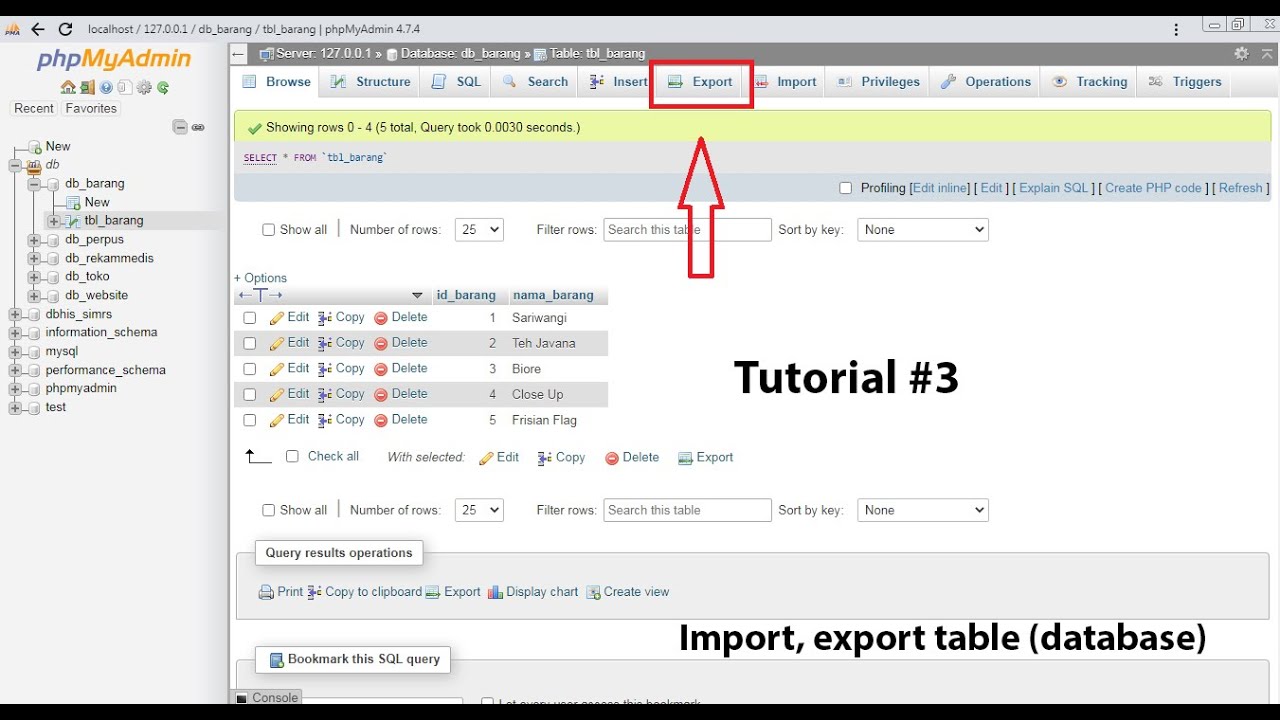The height and width of the screenshot is (720, 1280).
Task: Select tbl_barang in the navigation tree
Action: [114, 221]
